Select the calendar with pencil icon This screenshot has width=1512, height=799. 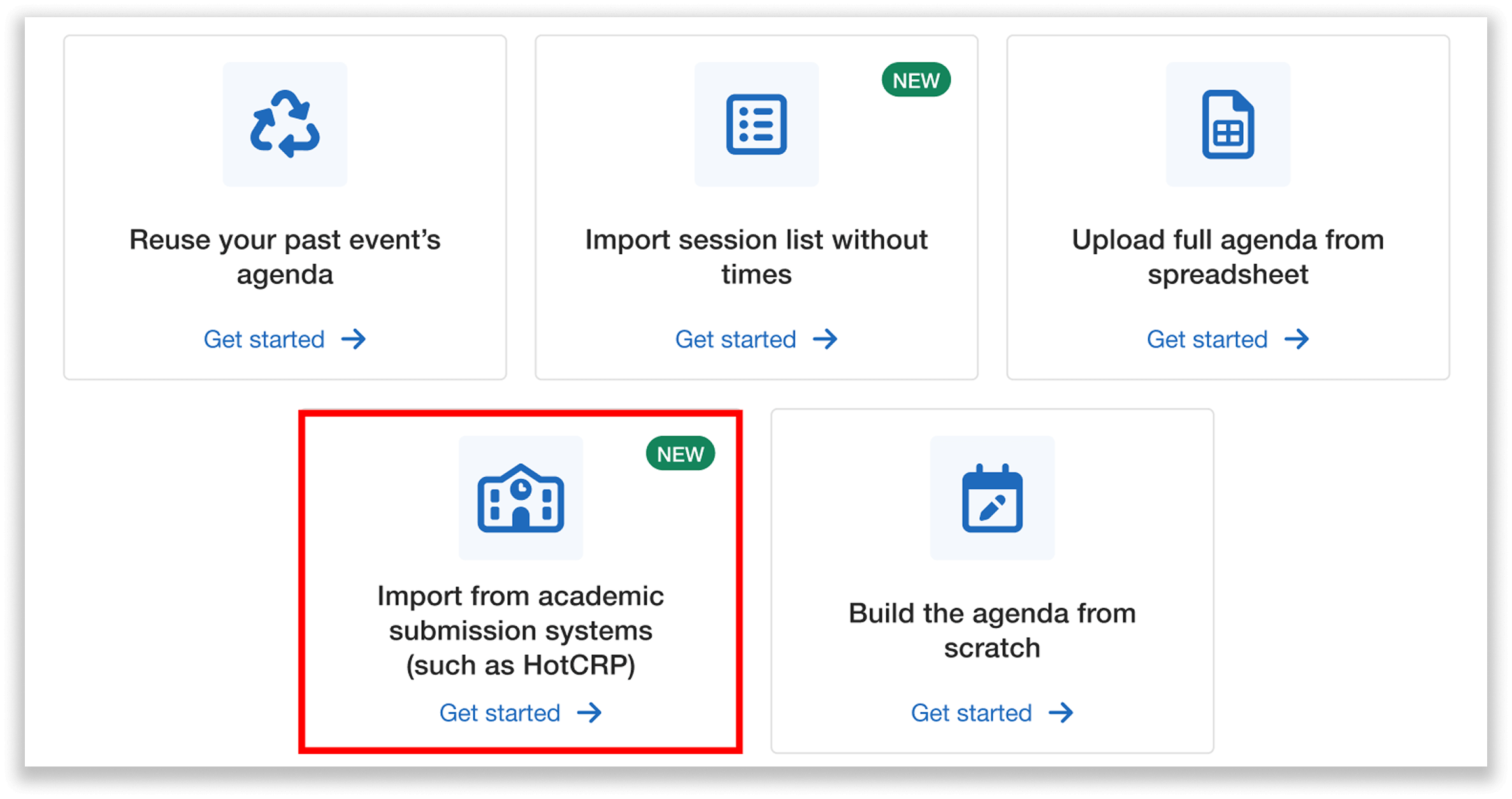click(x=992, y=500)
